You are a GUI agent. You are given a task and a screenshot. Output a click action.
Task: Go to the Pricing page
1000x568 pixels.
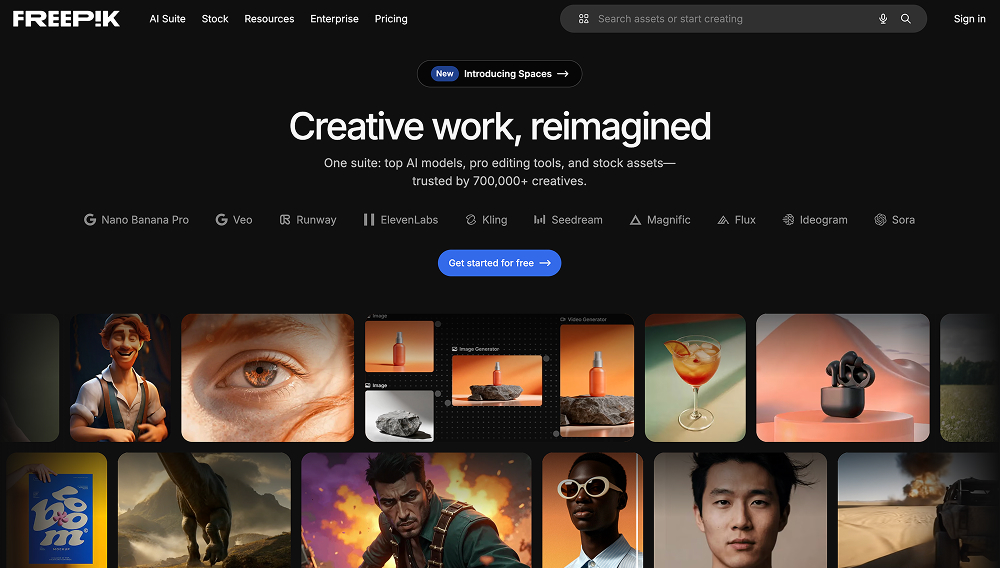pos(391,19)
